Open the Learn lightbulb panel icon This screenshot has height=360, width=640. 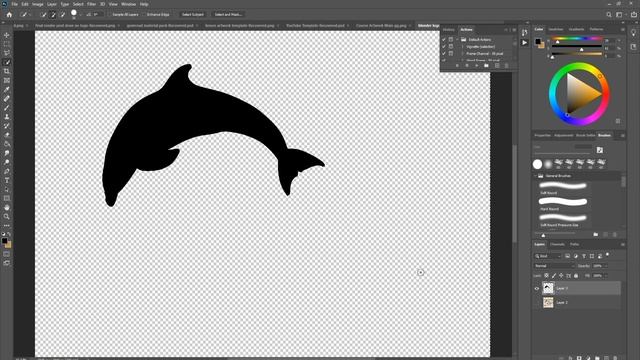pyautogui.click(x=633, y=34)
